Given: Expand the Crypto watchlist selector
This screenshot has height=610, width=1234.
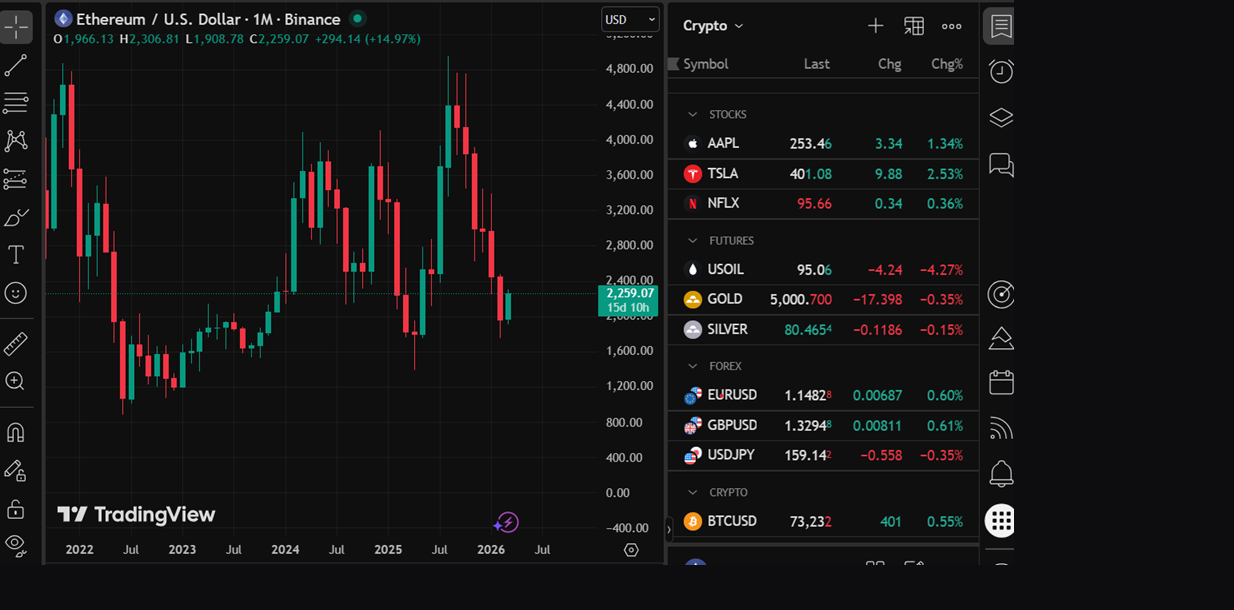Looking at the screenshot, I should (x=711, y=25).
